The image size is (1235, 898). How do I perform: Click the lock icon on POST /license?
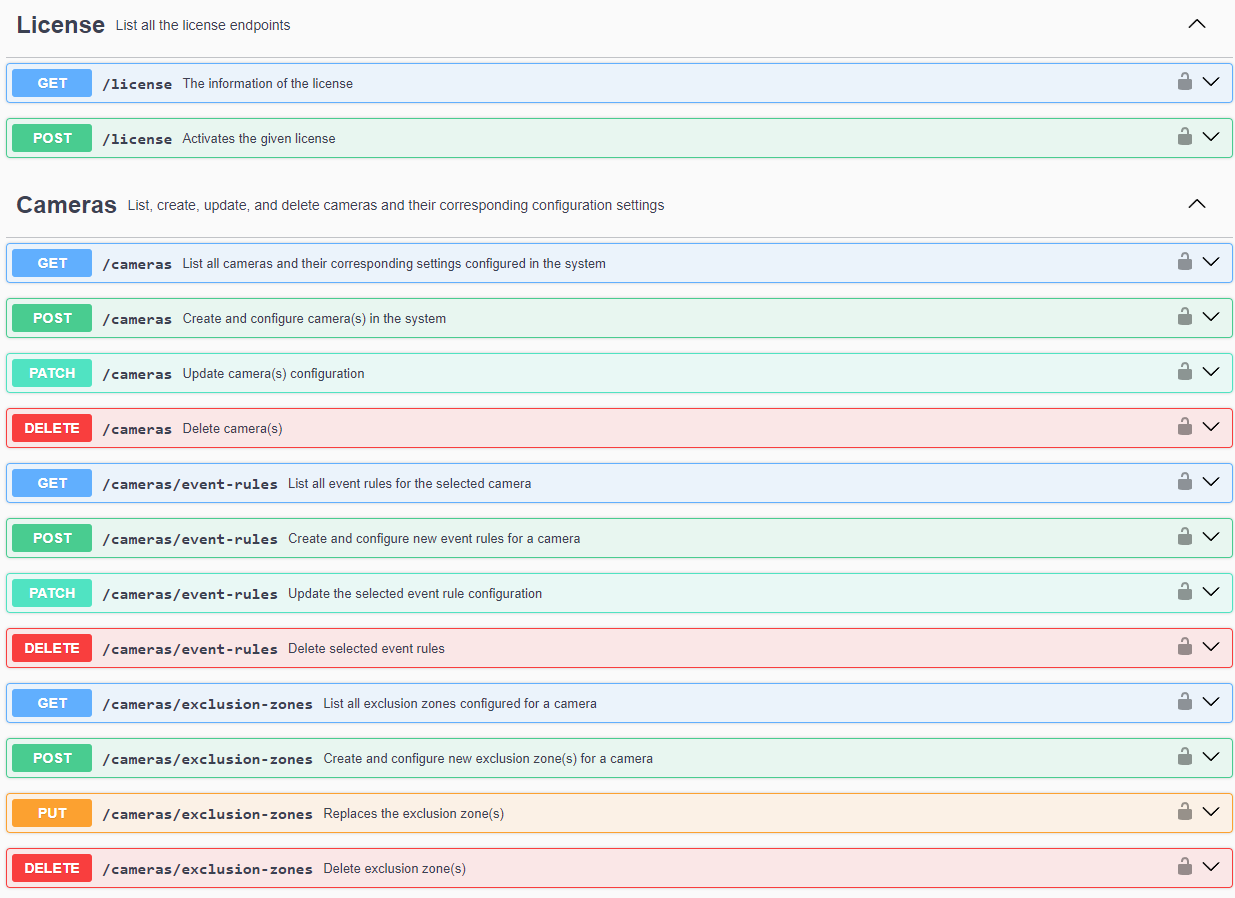point(1185,137)
